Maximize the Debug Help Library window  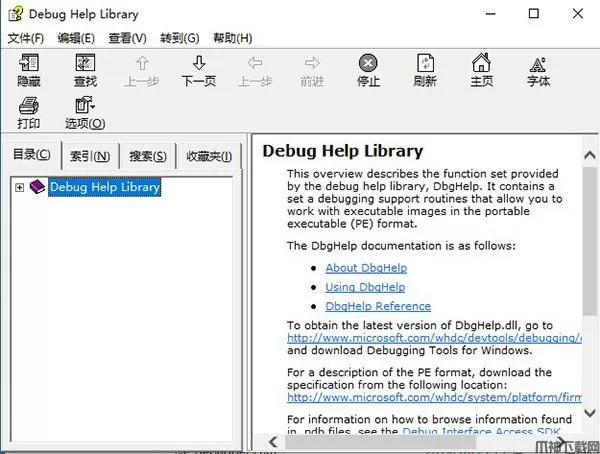pos(533,14)
